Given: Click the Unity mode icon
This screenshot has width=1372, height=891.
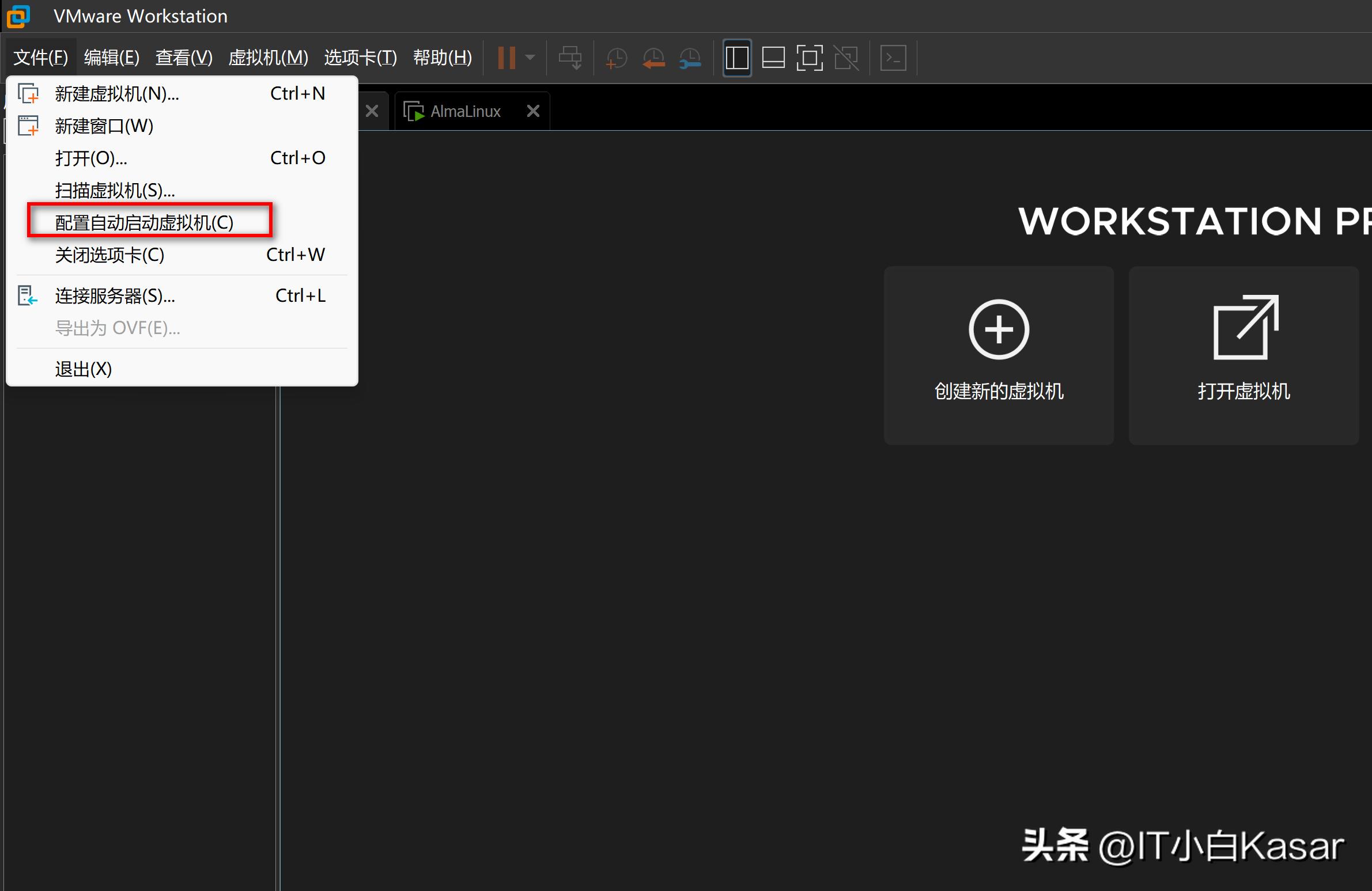Looking at the screenshot, I should point(846,57).
